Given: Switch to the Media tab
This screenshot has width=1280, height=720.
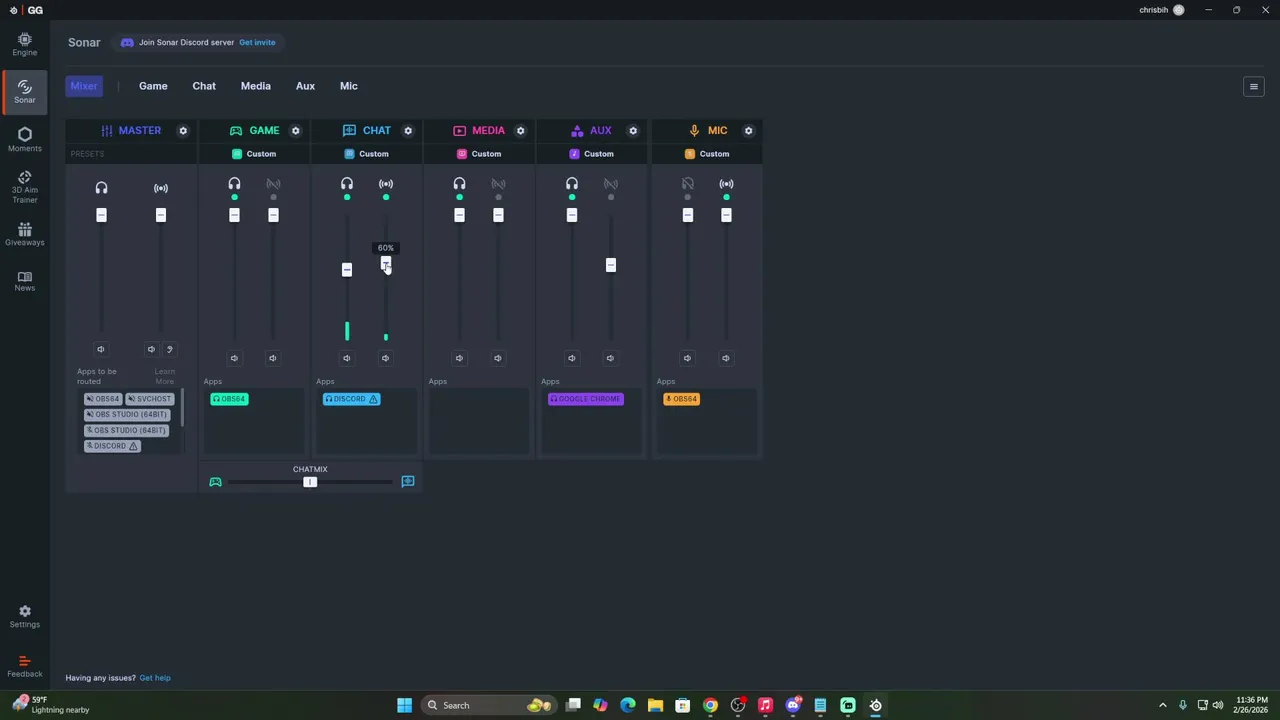Looking at the screenshot, I should tap(256, 86).
